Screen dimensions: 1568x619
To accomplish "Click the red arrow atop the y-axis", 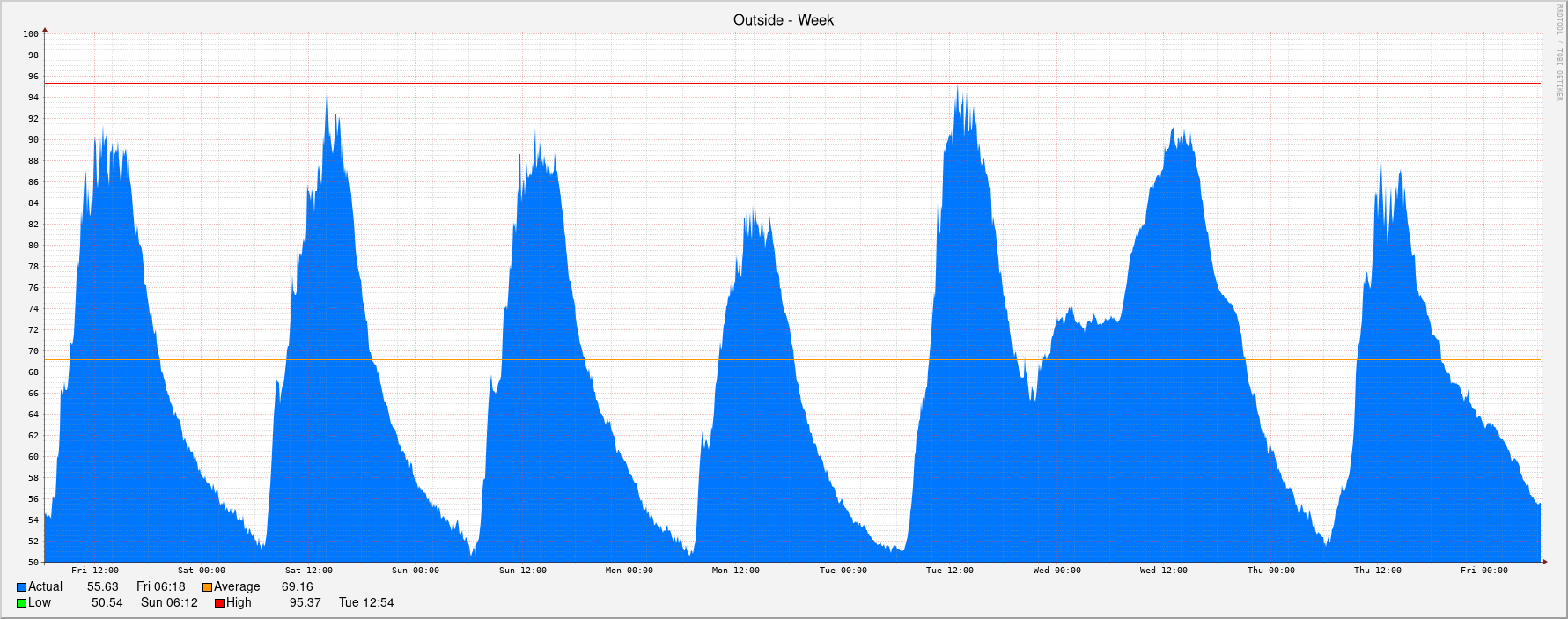I will click(45, 30).
